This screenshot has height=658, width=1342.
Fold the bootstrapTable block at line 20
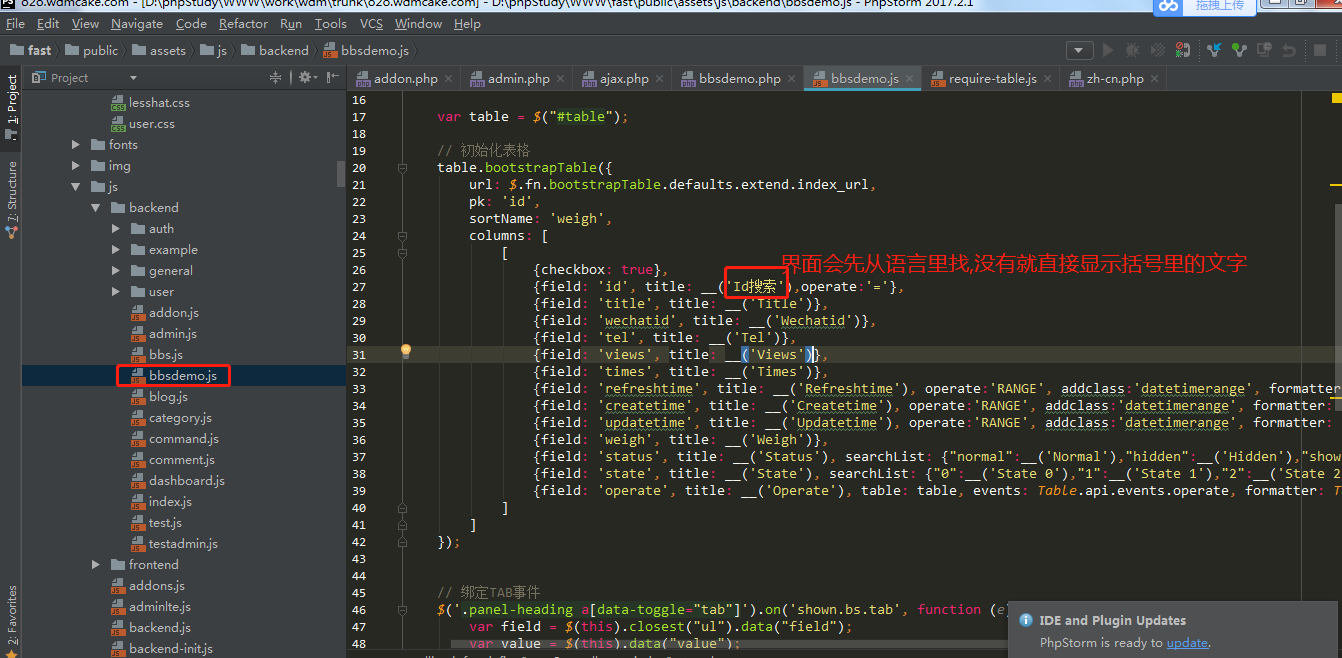[402, 168]
